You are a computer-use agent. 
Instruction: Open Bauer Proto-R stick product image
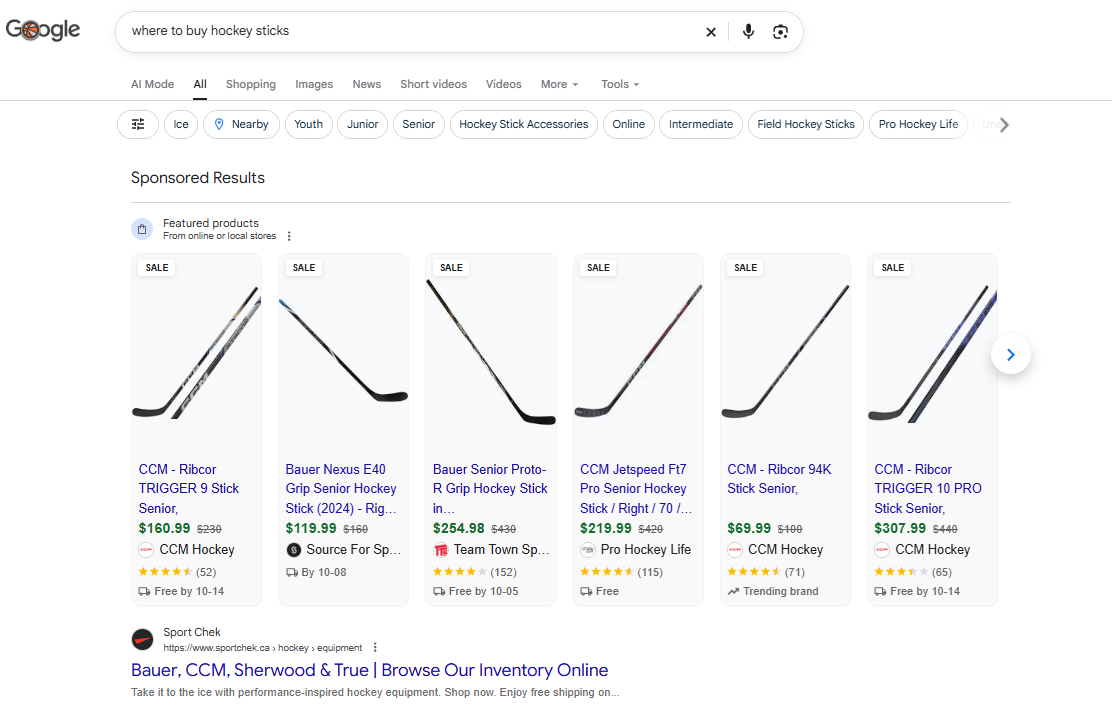[x=491, y=352]
